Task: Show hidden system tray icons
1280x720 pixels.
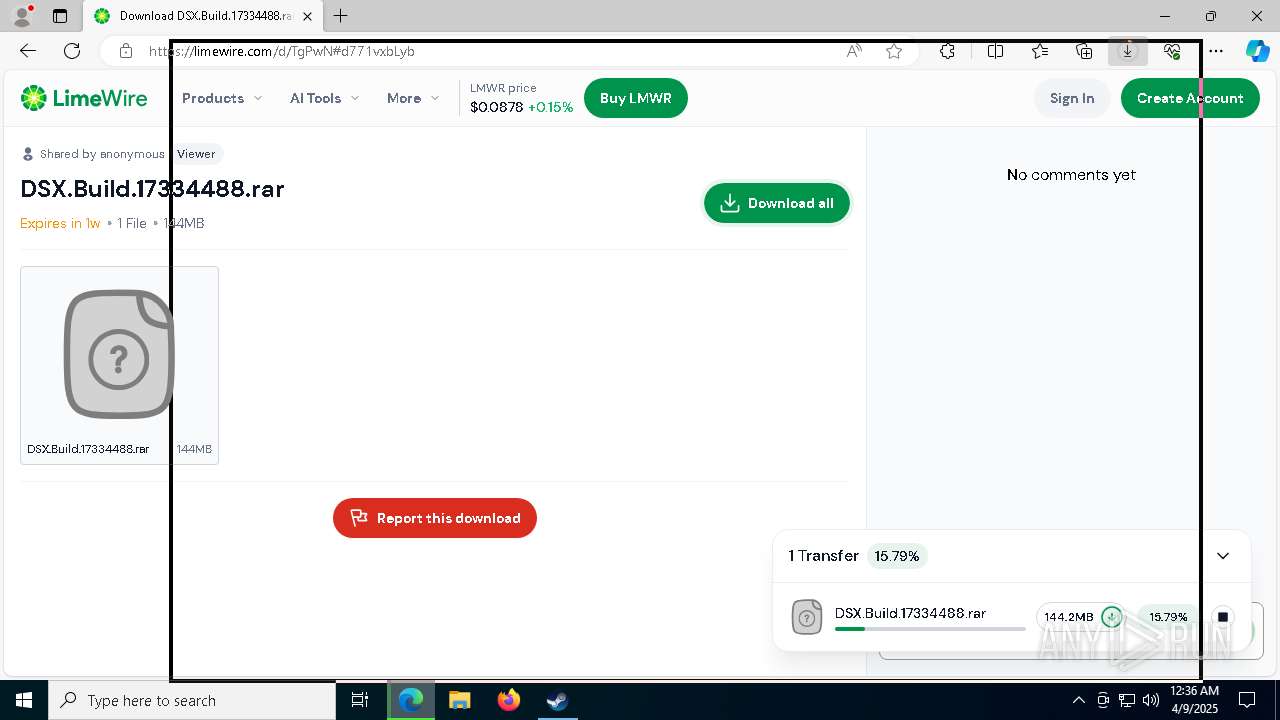Action: coord(1078,700)
